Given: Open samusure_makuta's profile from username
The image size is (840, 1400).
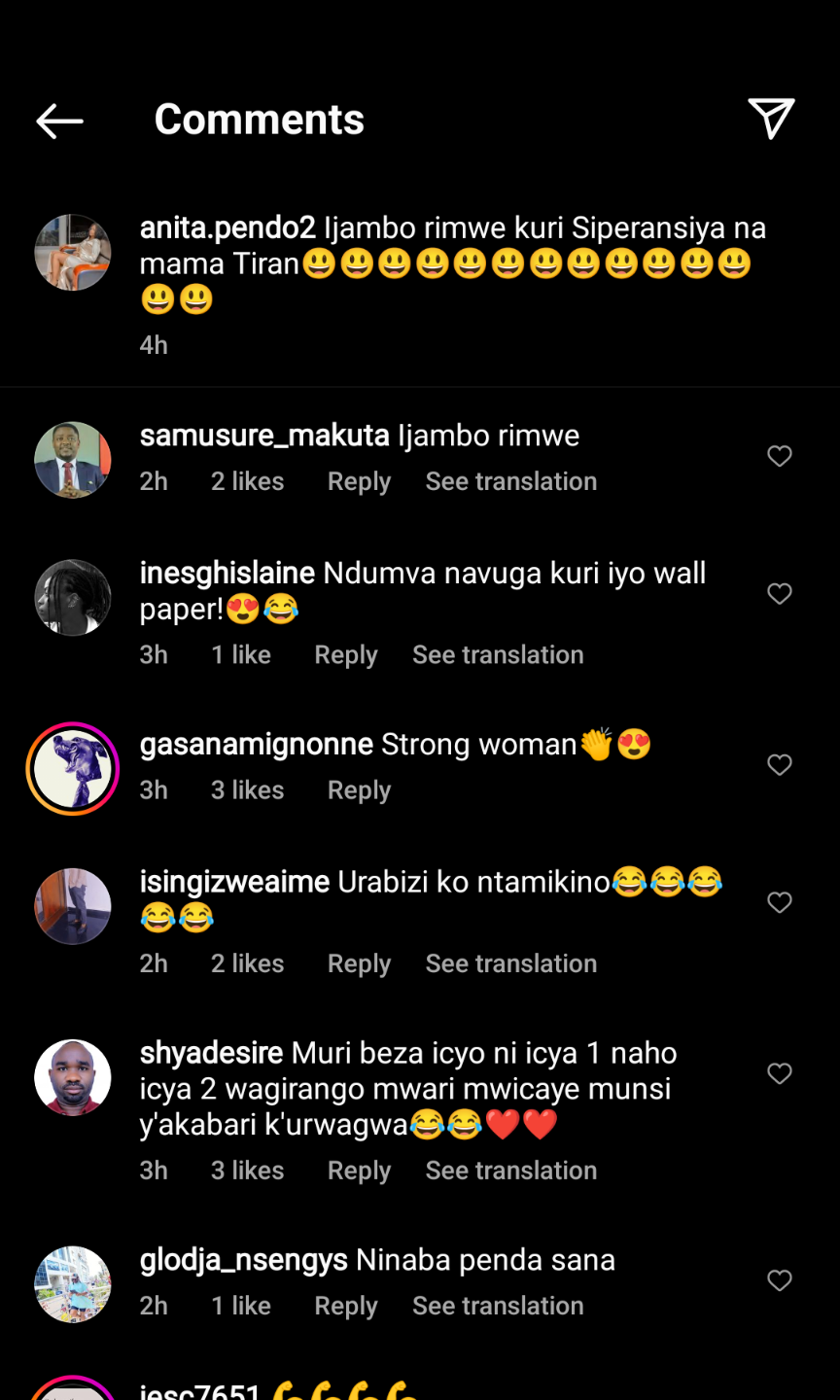Looking at the screenshot, I should click(x=264, y=436).
